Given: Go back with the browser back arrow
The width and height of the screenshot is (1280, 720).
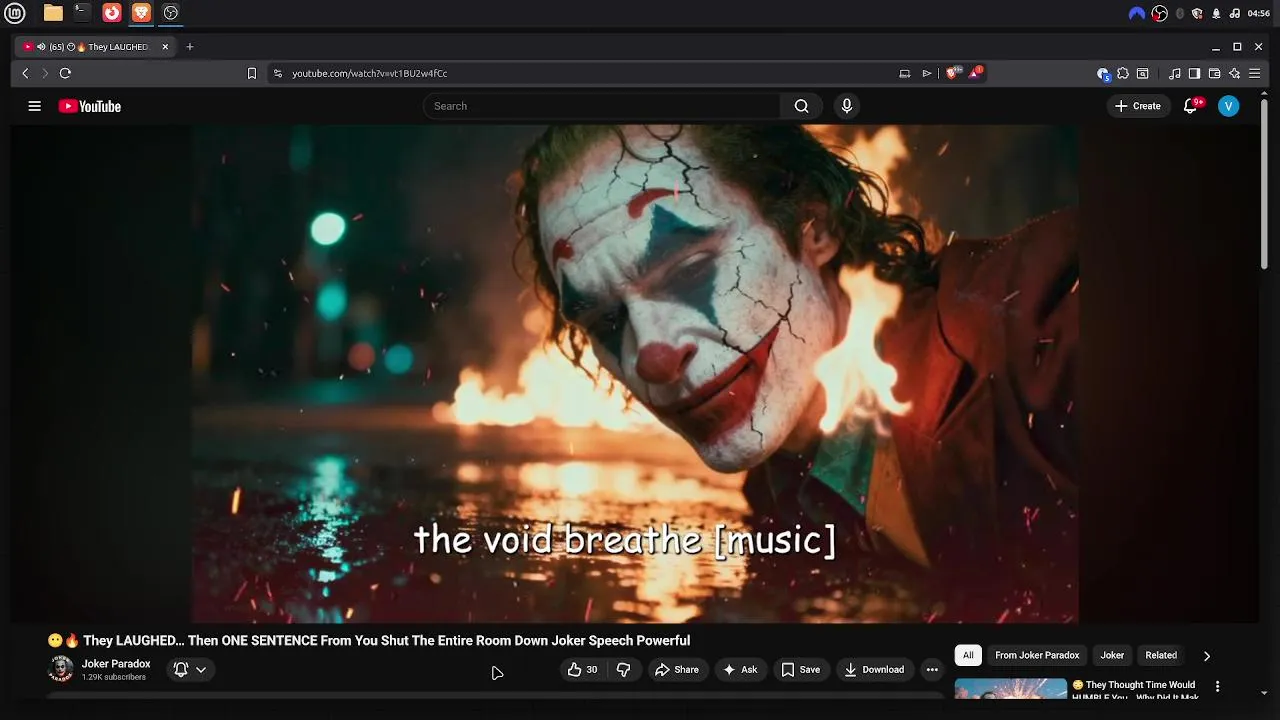Looking at the screenshot, I should [25, 73].
